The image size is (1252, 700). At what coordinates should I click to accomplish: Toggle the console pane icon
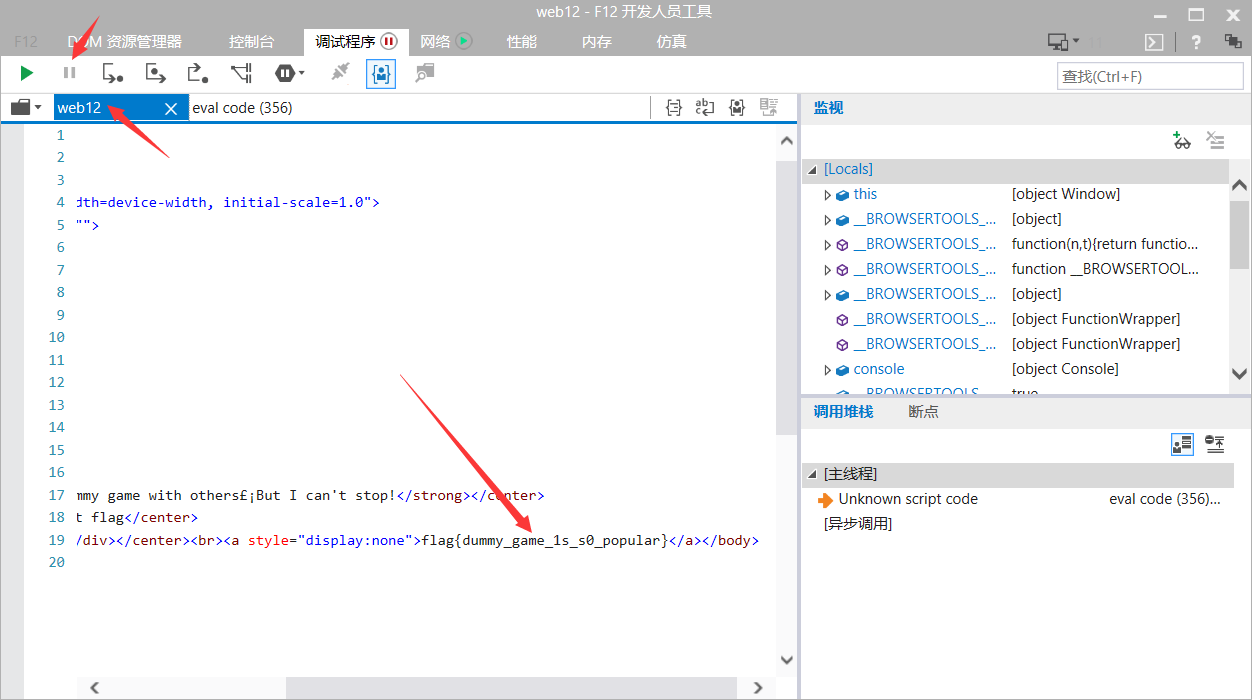(x=1153, y=41)
